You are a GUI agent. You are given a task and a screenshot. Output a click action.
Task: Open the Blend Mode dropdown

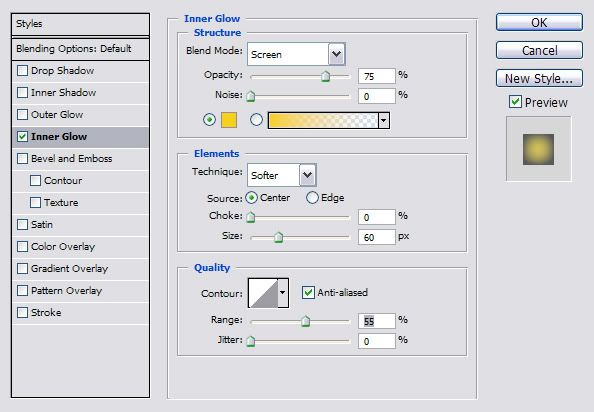coord(296,54)
